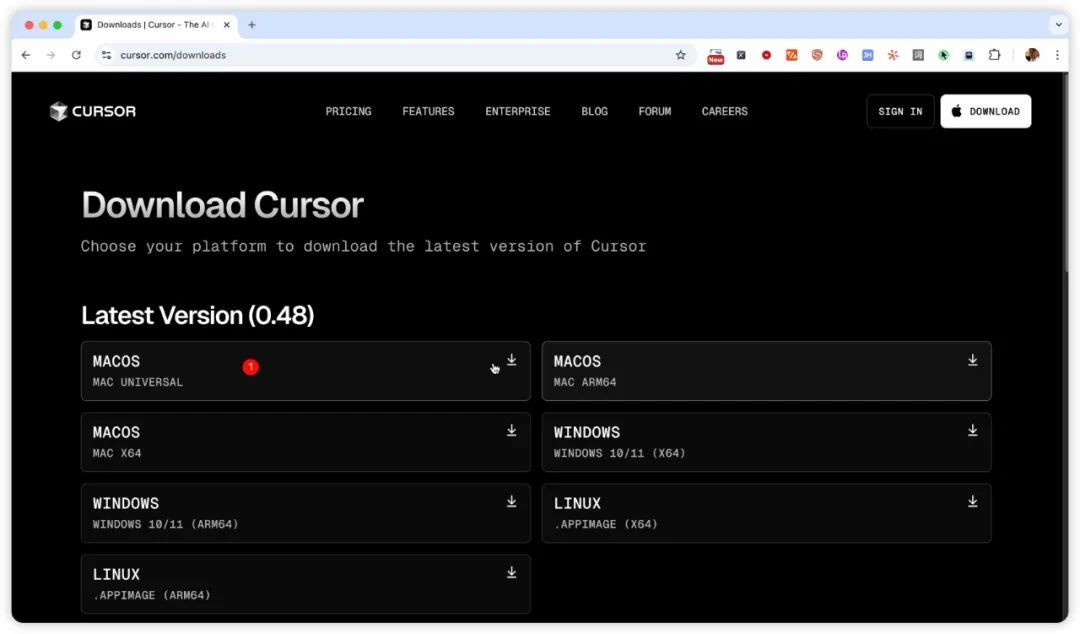Open the Chrome profile avatar
1080x634 pixels.
pyautogui.click(x=1032, y=55)
